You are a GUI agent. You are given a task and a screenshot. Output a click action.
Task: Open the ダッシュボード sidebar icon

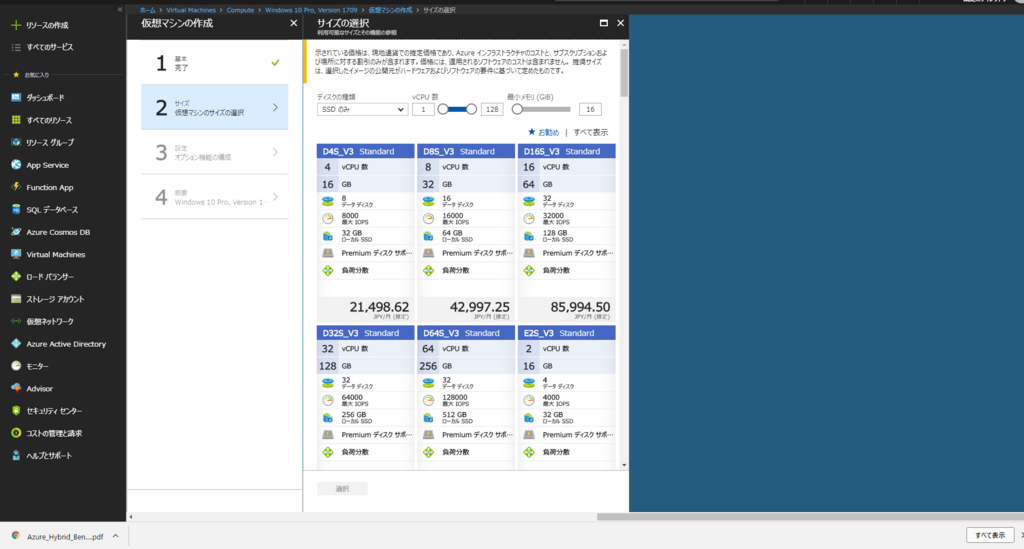click(x=16, y=97)
